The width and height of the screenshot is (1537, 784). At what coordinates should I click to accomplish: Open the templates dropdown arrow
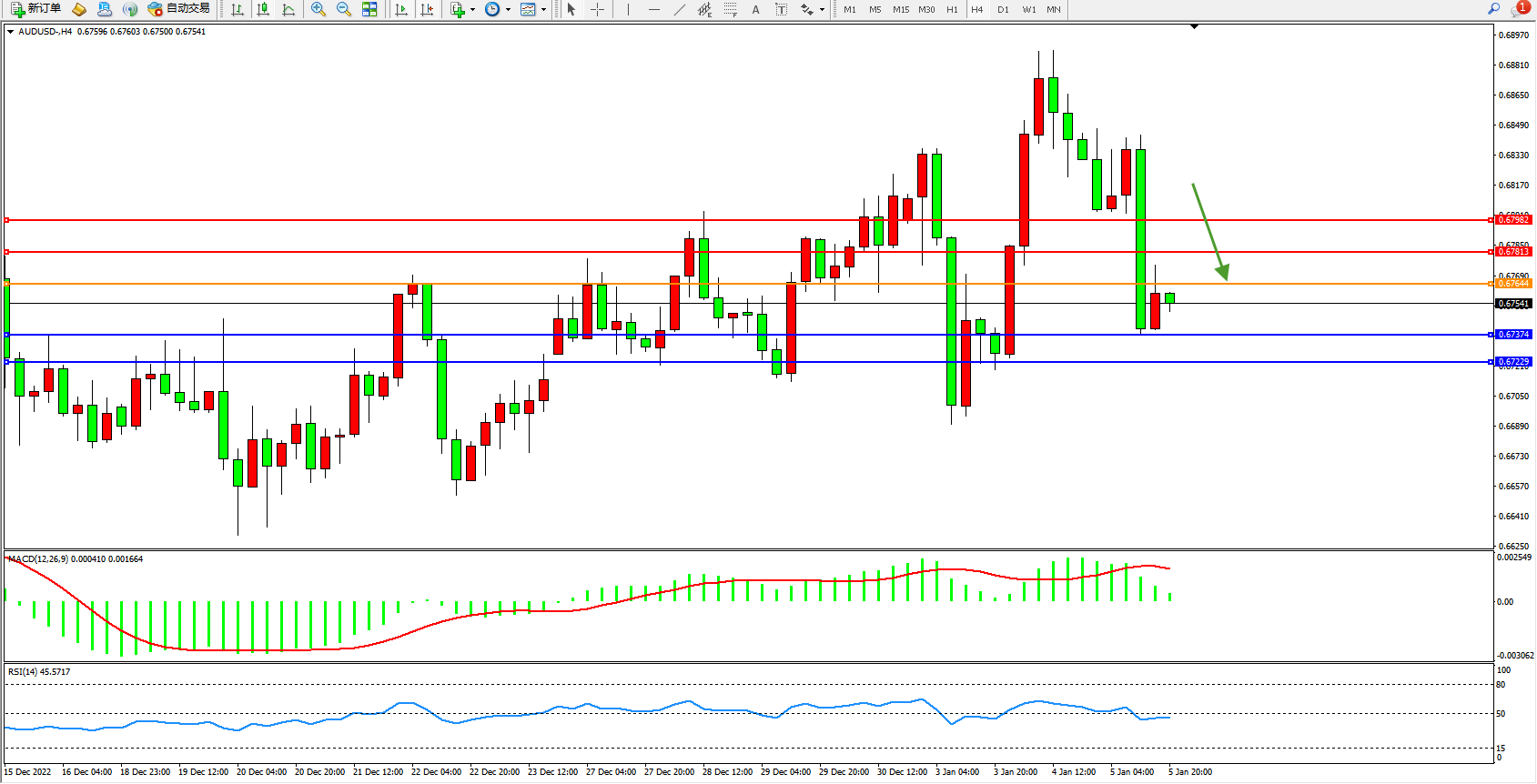pyautogui.click(x=543, y=10)
